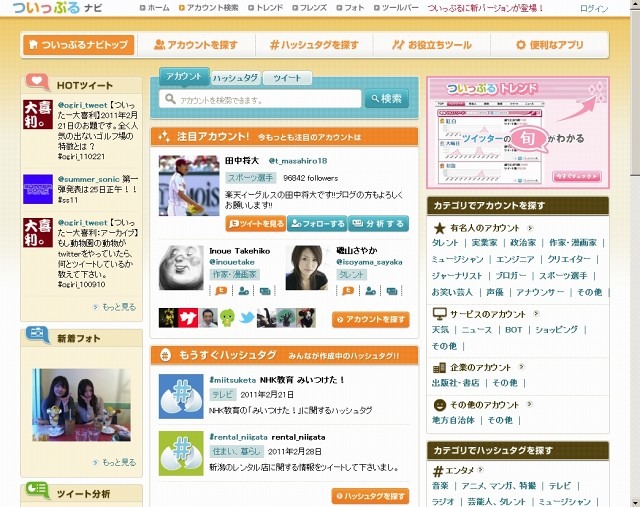Viewport: 640px width, 507px height.
Task: Click ついっぷるに新バージョンが登場 announcement link
Action: pyautogui.click(x=486, y=8)
